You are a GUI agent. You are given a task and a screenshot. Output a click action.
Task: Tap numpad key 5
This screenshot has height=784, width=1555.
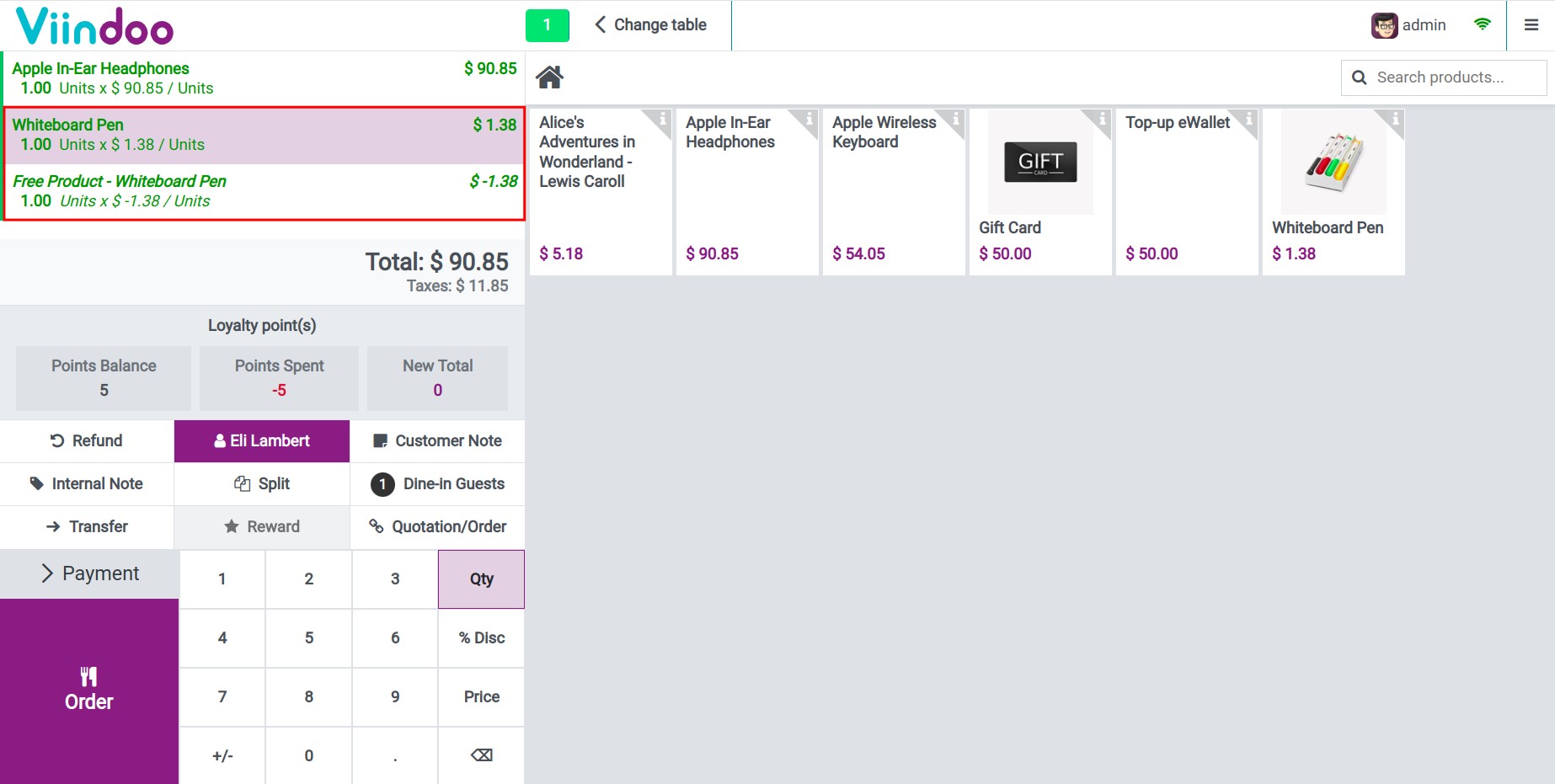(309, 638)
